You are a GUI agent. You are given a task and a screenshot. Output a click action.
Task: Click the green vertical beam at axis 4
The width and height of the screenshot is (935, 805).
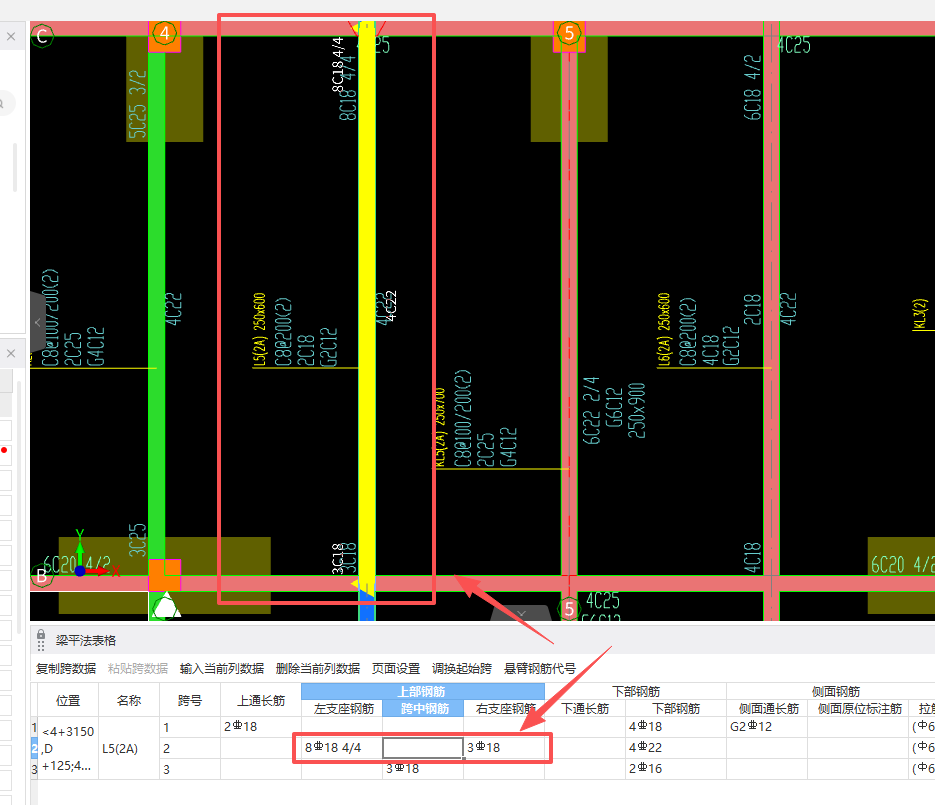(x=156, y=304)
